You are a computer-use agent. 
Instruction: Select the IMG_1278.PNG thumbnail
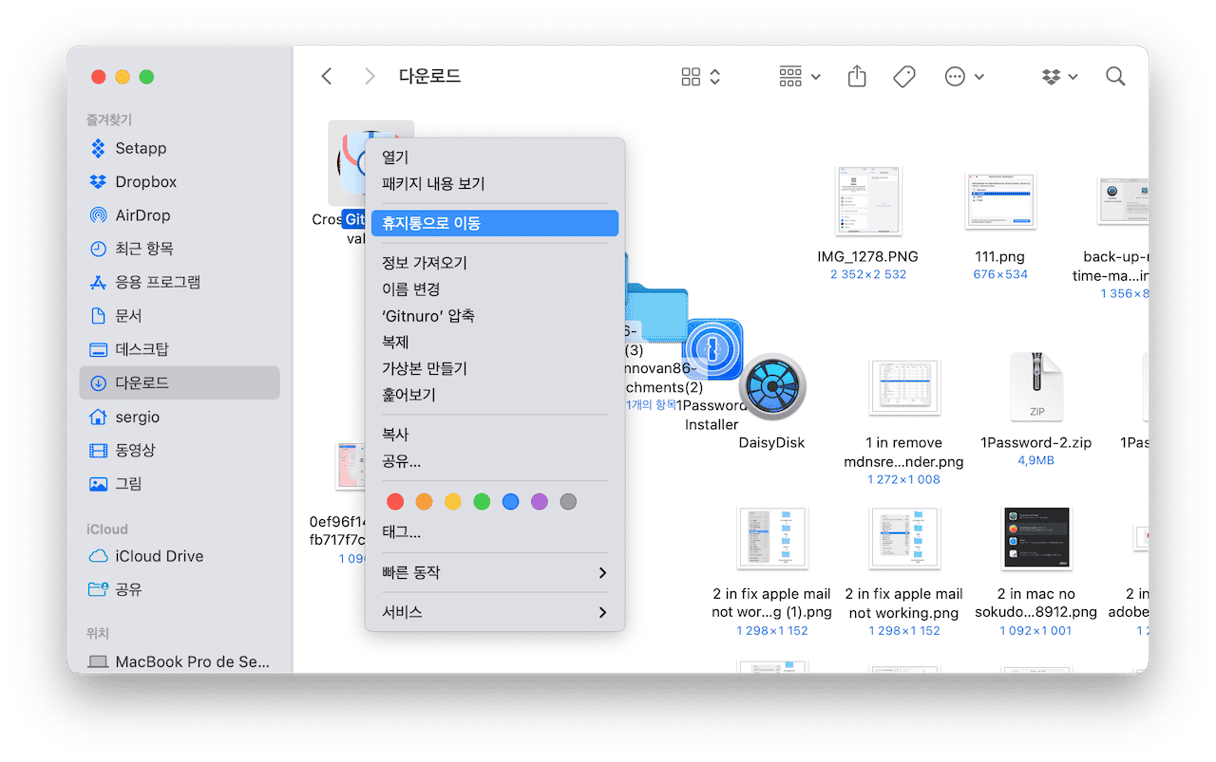pyautogui.click(x=867, y=201)
